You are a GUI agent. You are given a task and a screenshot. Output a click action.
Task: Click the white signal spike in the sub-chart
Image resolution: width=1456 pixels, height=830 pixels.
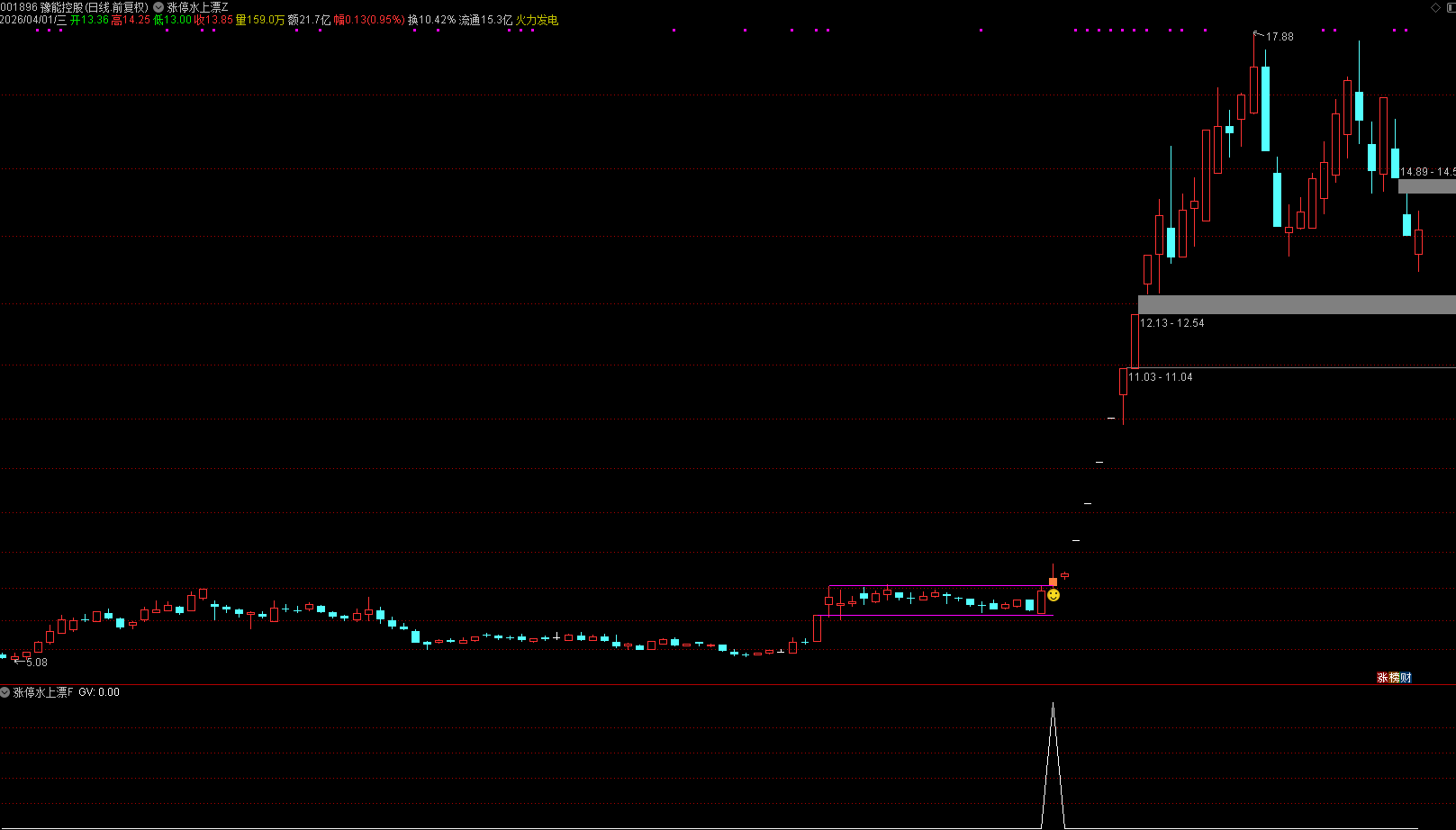tap(1053, 765)
